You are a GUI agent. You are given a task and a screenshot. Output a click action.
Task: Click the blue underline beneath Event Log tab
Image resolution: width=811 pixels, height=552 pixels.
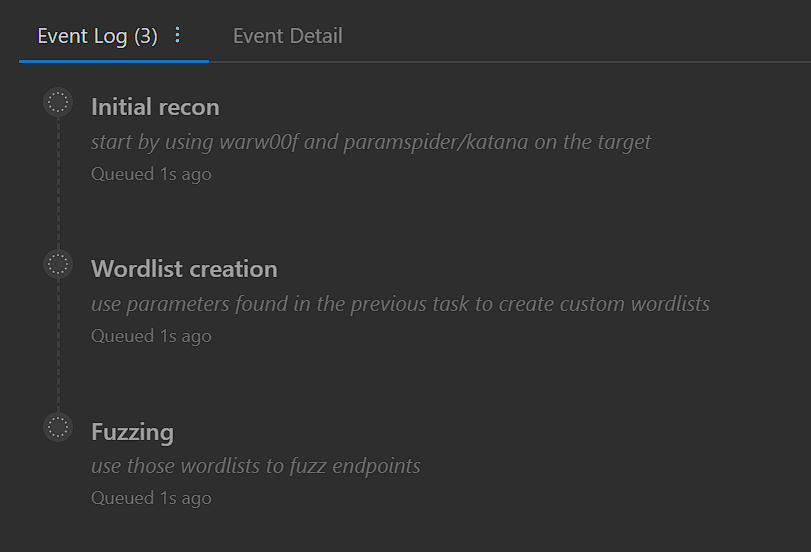point(114,61)
